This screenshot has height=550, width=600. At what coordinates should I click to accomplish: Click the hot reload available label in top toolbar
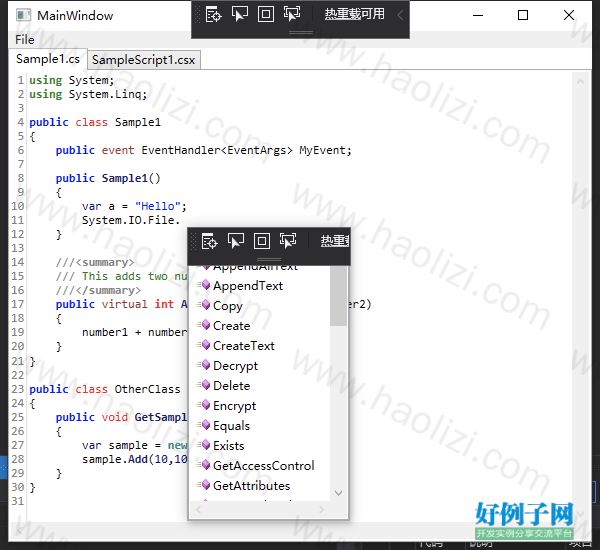tap(354, 14)
